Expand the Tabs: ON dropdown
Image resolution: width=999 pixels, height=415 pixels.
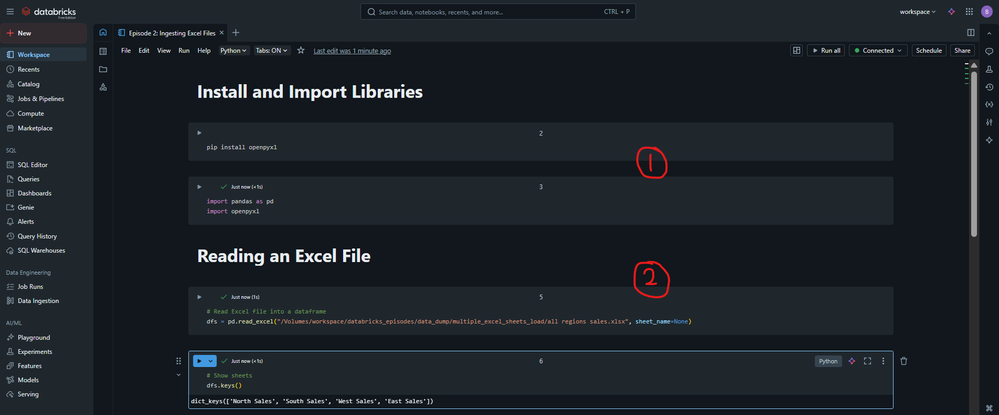coord(272,50)
